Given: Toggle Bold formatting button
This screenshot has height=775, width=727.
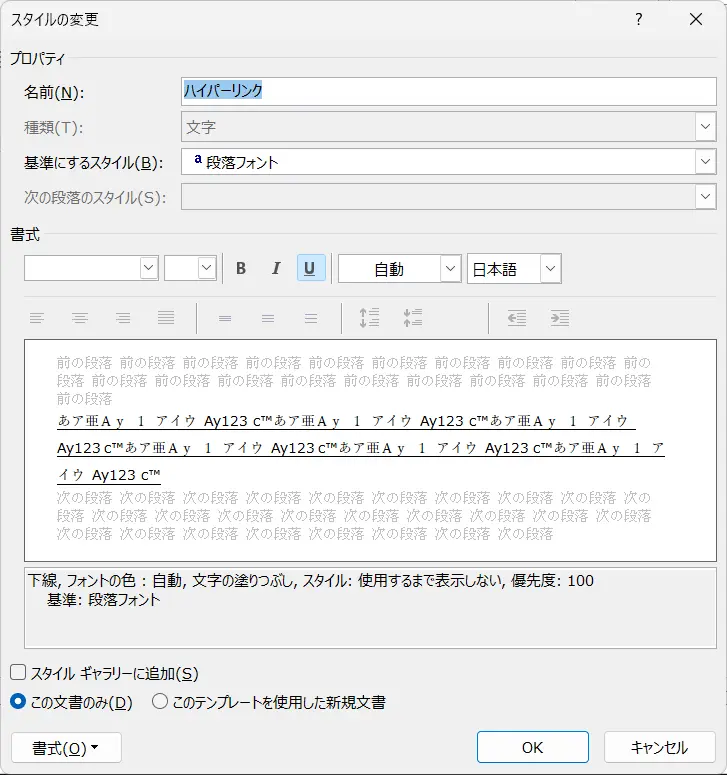Looking at the screenshot, I should [x=241, y=269].
